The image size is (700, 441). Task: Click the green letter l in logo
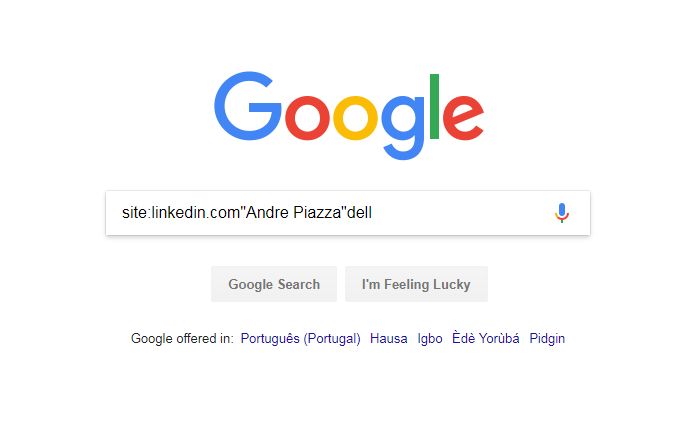pyautogui.click(x=434, y=106)
